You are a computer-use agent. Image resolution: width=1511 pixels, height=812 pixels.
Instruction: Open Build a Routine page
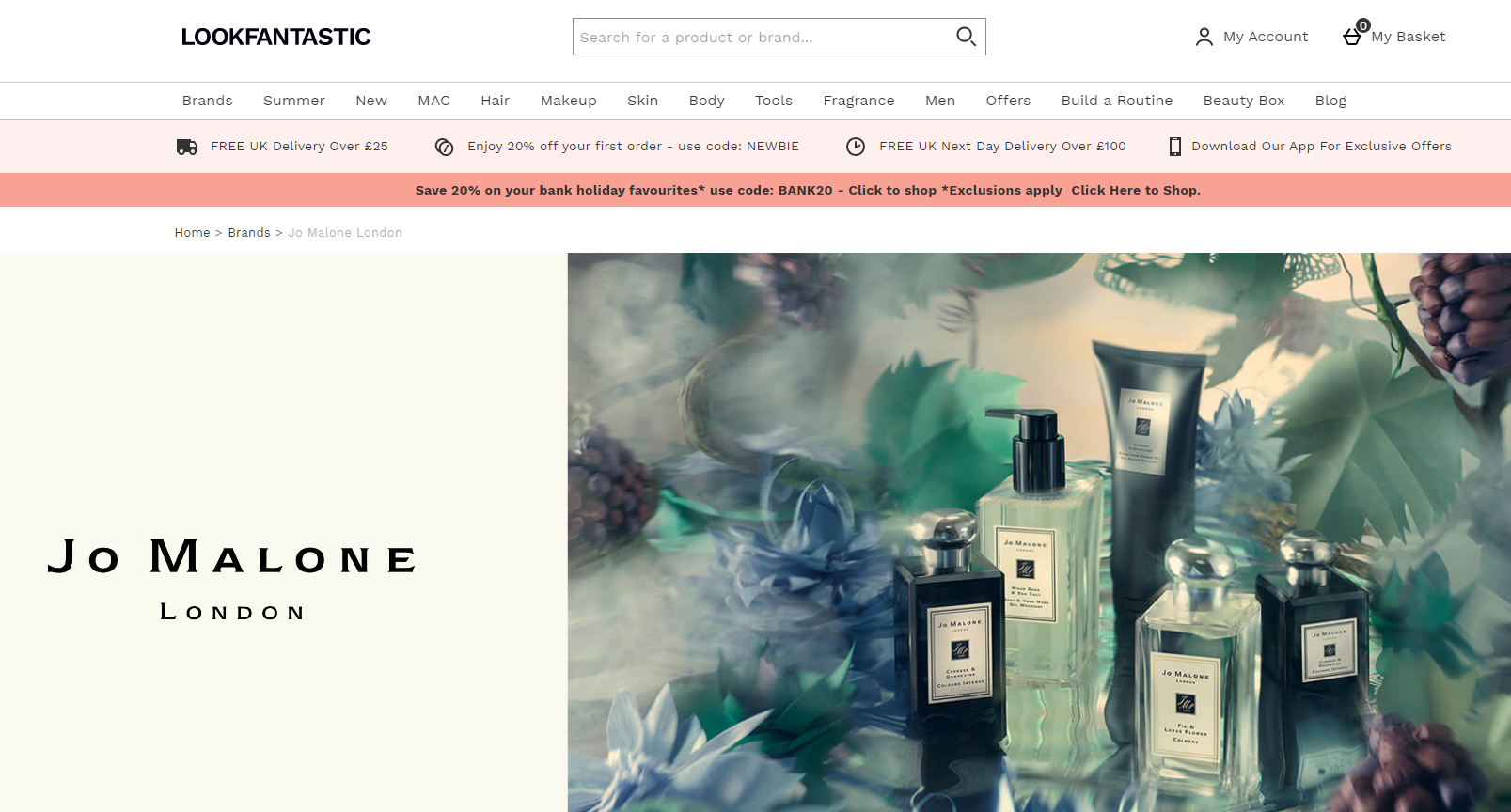[x=1116, y=101]
